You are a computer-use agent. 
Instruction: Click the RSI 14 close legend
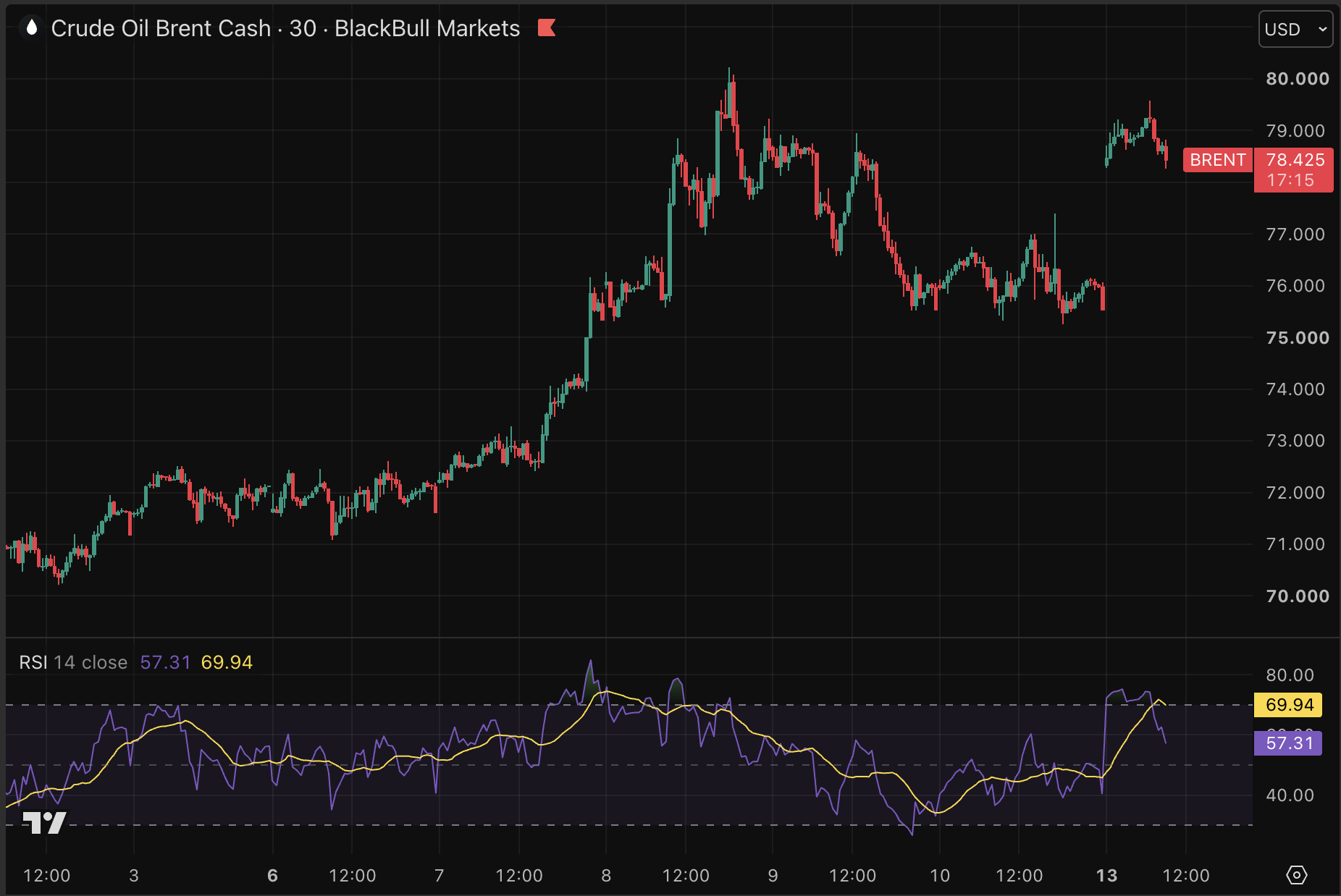pyautogui.click(x=73, y=662)
